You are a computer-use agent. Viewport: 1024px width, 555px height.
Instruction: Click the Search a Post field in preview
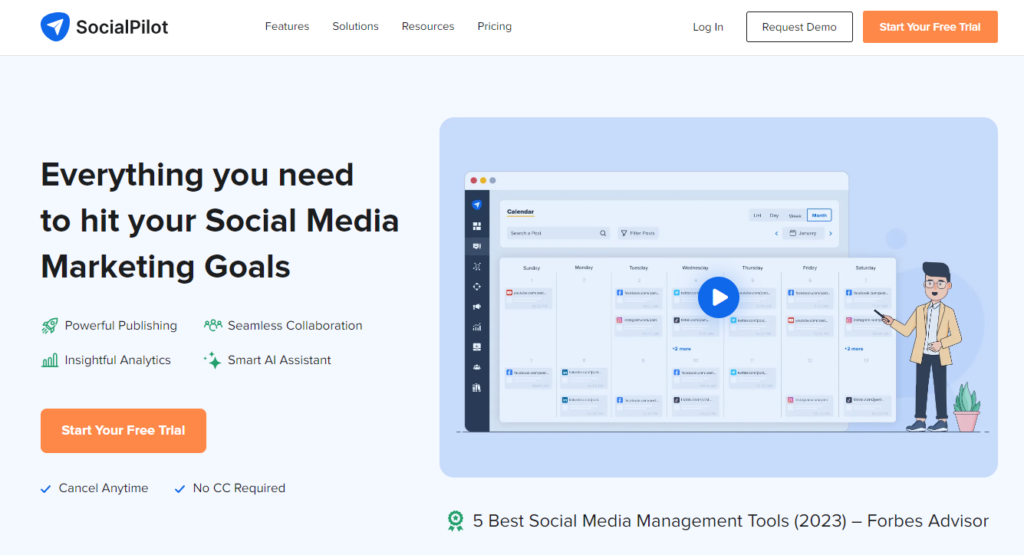558,233
